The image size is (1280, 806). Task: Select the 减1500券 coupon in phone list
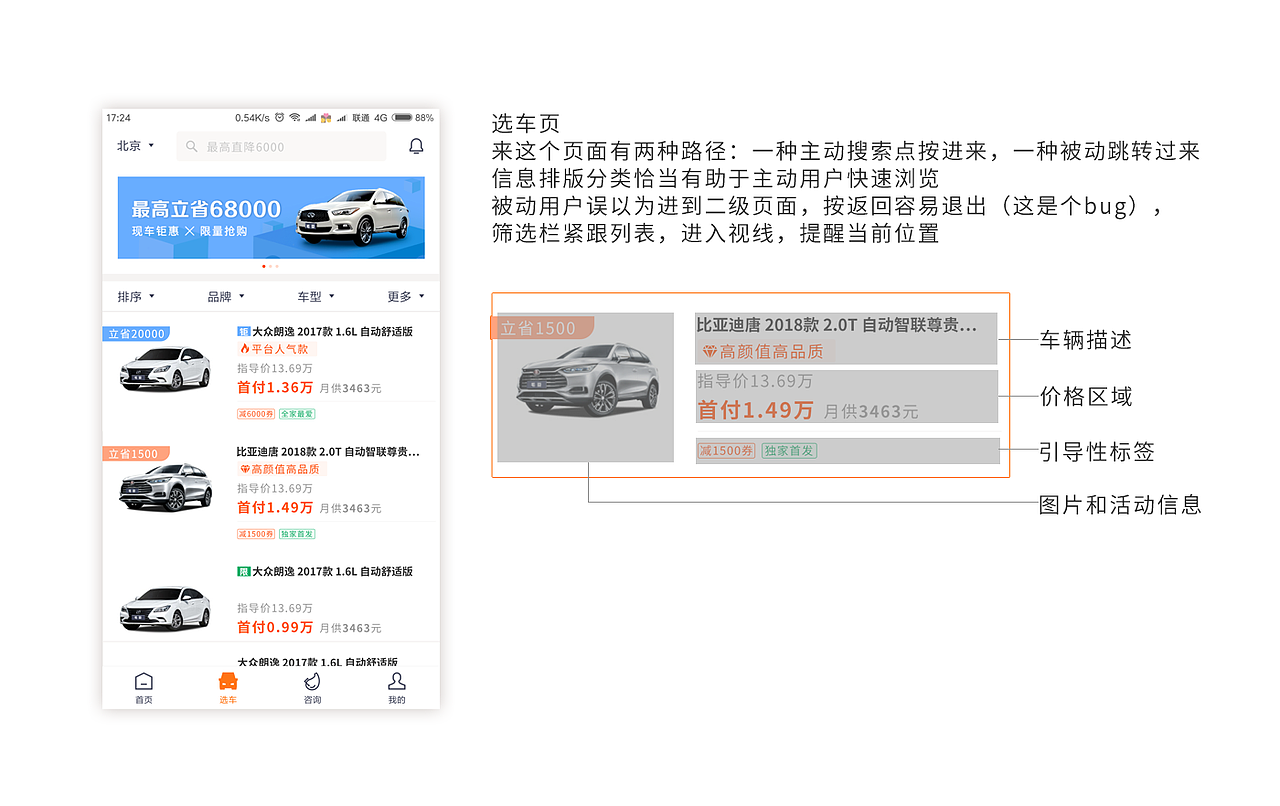tap(255, 534)
